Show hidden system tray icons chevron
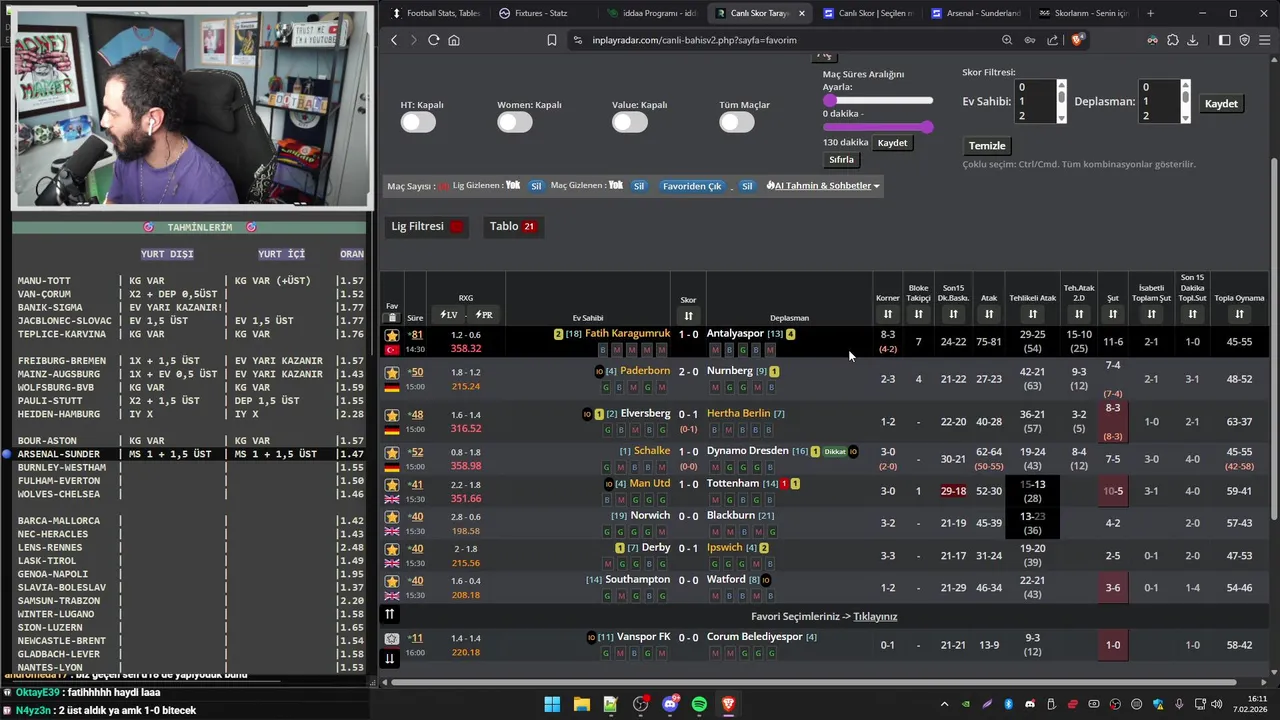Viewport: 1280px width, 720px height. tap(945, 704)
